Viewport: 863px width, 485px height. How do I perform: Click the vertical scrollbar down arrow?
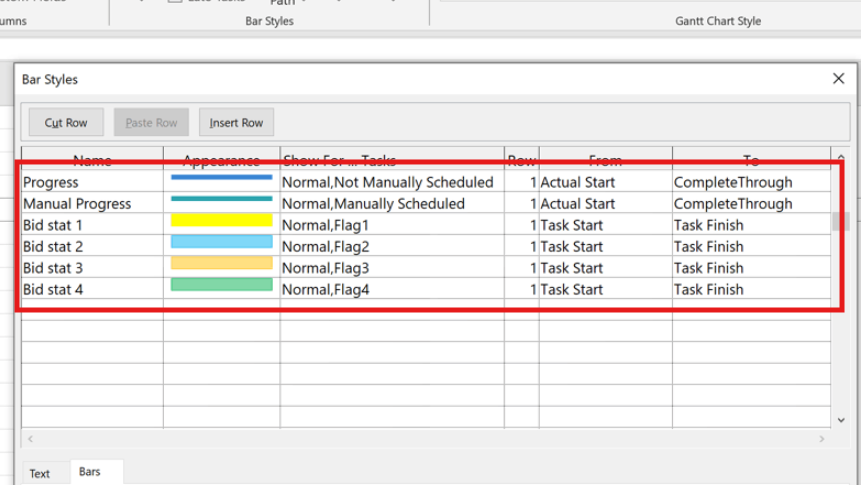click(x=841, y=420)
